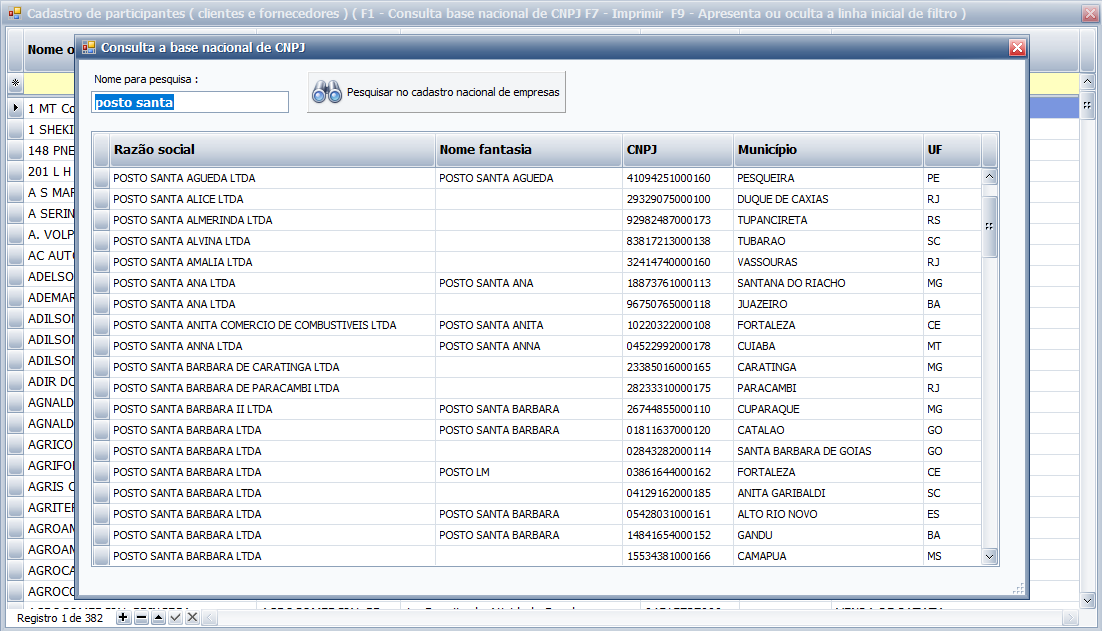
Task: Click row selector for POSTO SANTA AGUEDA LTDA
Action: click(101, 178)
